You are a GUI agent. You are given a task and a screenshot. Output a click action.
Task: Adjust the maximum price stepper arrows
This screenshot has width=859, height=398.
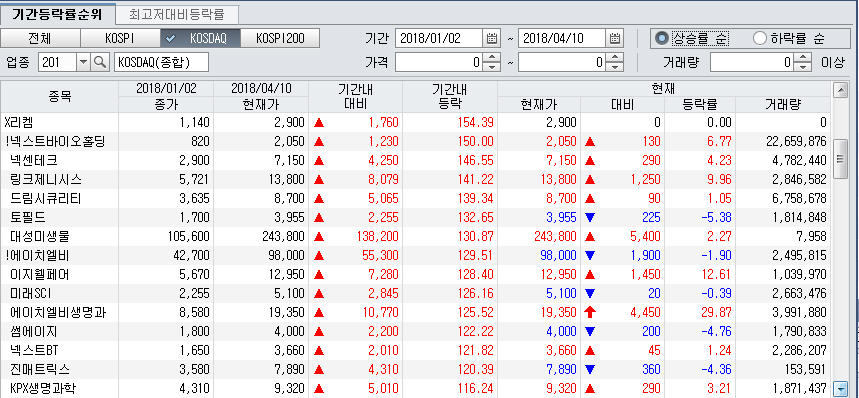[x=616, y=62]
